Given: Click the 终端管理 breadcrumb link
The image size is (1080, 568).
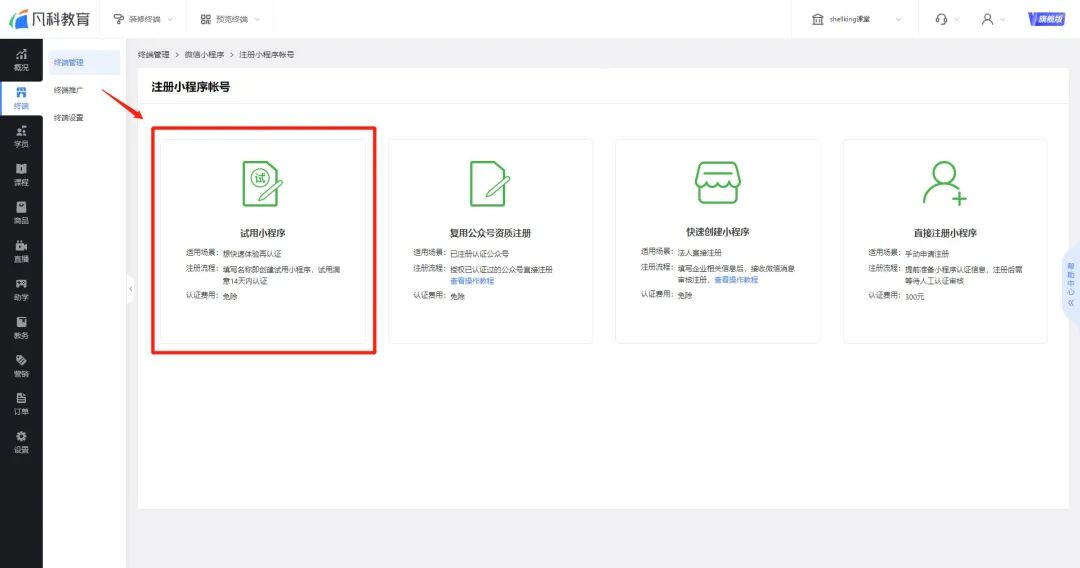Looking at the screenshot, I should (x=153, y=54).
